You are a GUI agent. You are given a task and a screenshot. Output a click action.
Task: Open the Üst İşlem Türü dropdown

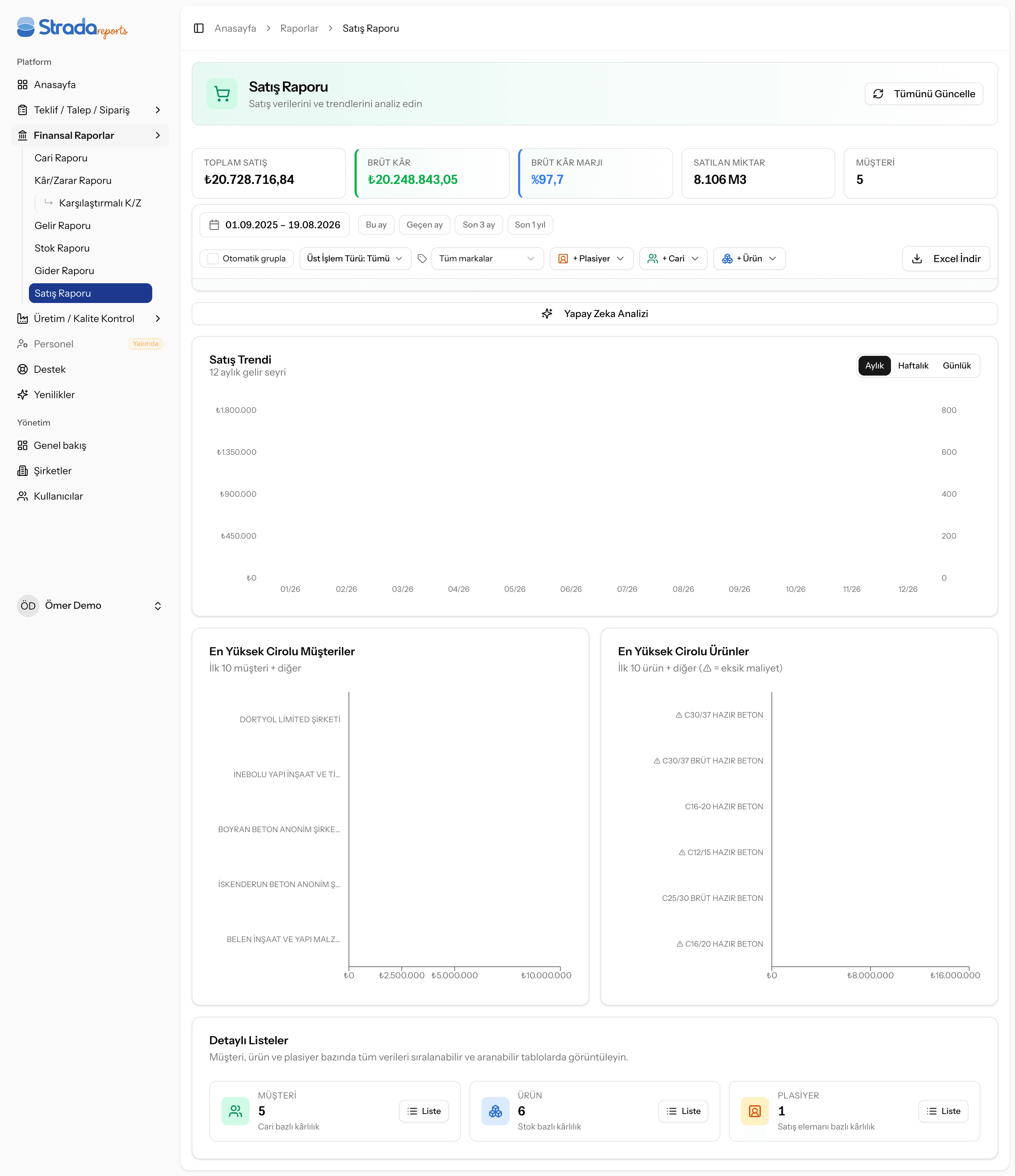click(x=355, y=258)
